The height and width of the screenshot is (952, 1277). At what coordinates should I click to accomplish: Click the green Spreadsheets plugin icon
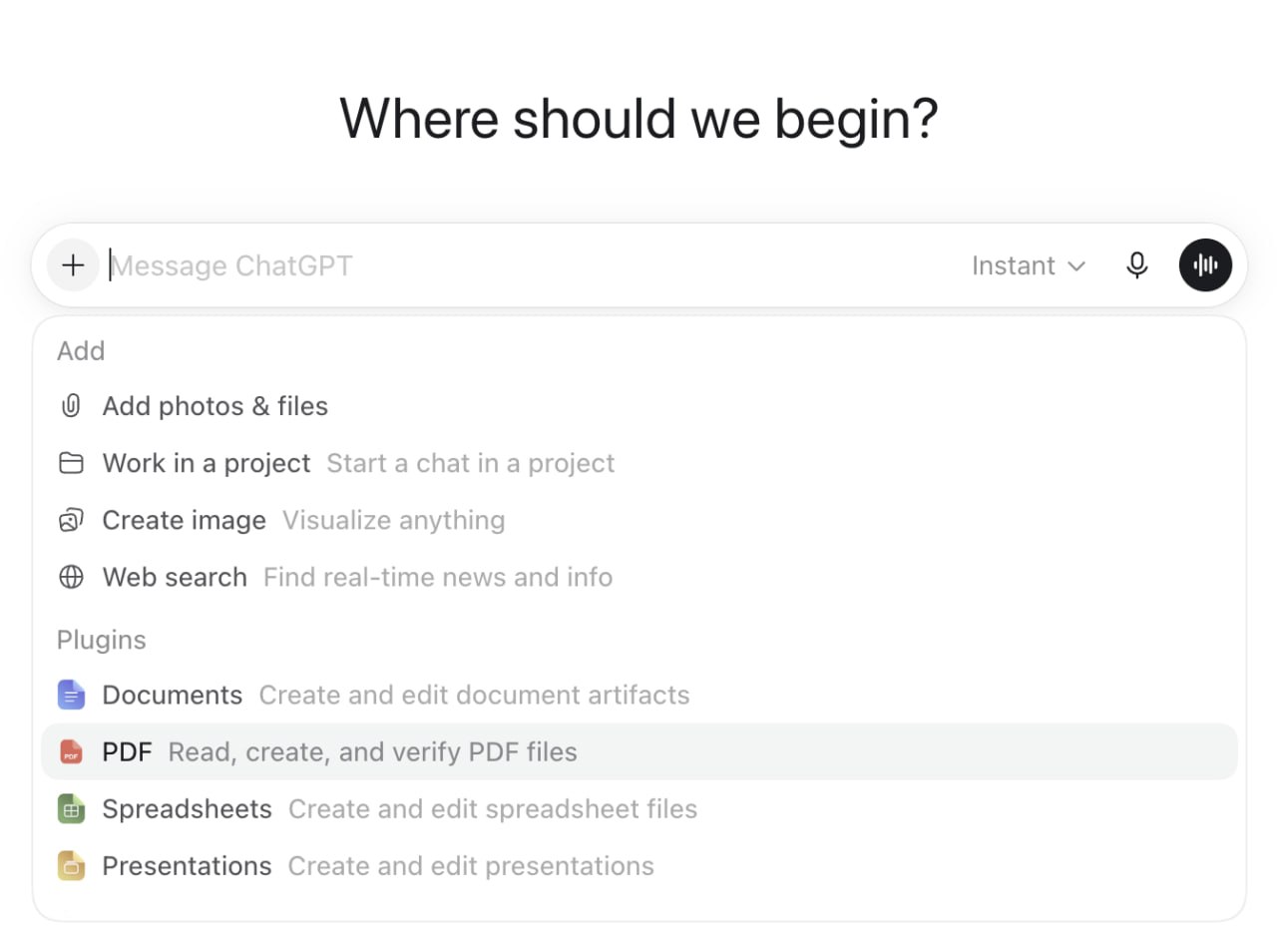coord(71,809)
